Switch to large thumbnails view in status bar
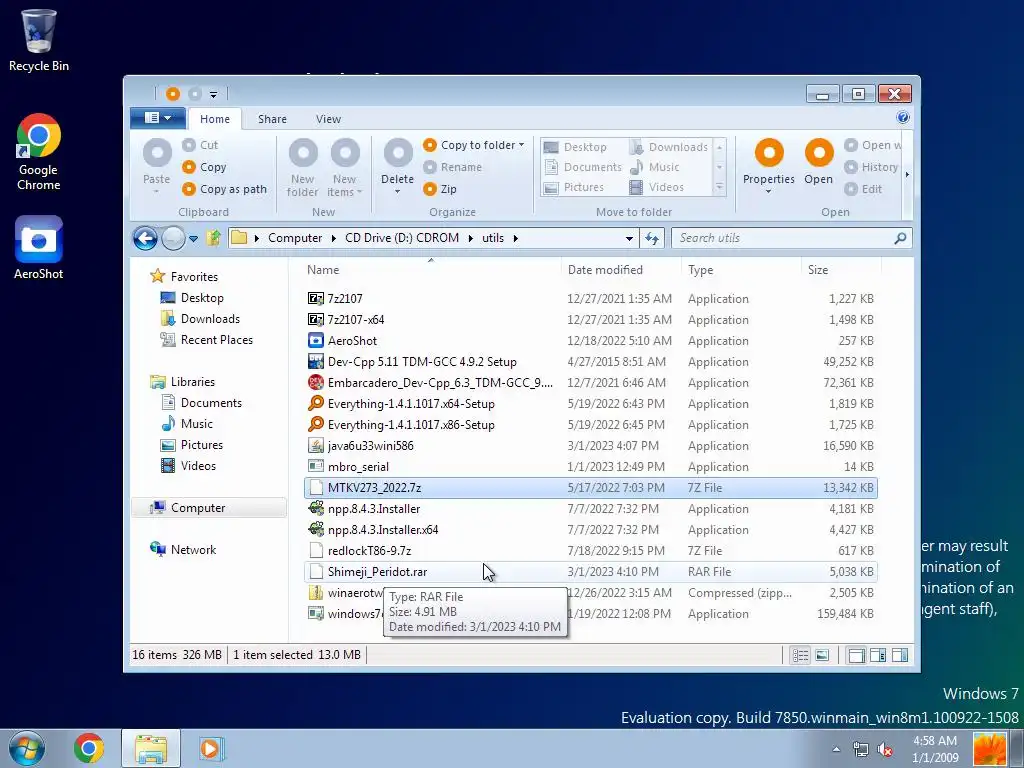Screen dimensions: 1024x768 (x=822, y=655)
